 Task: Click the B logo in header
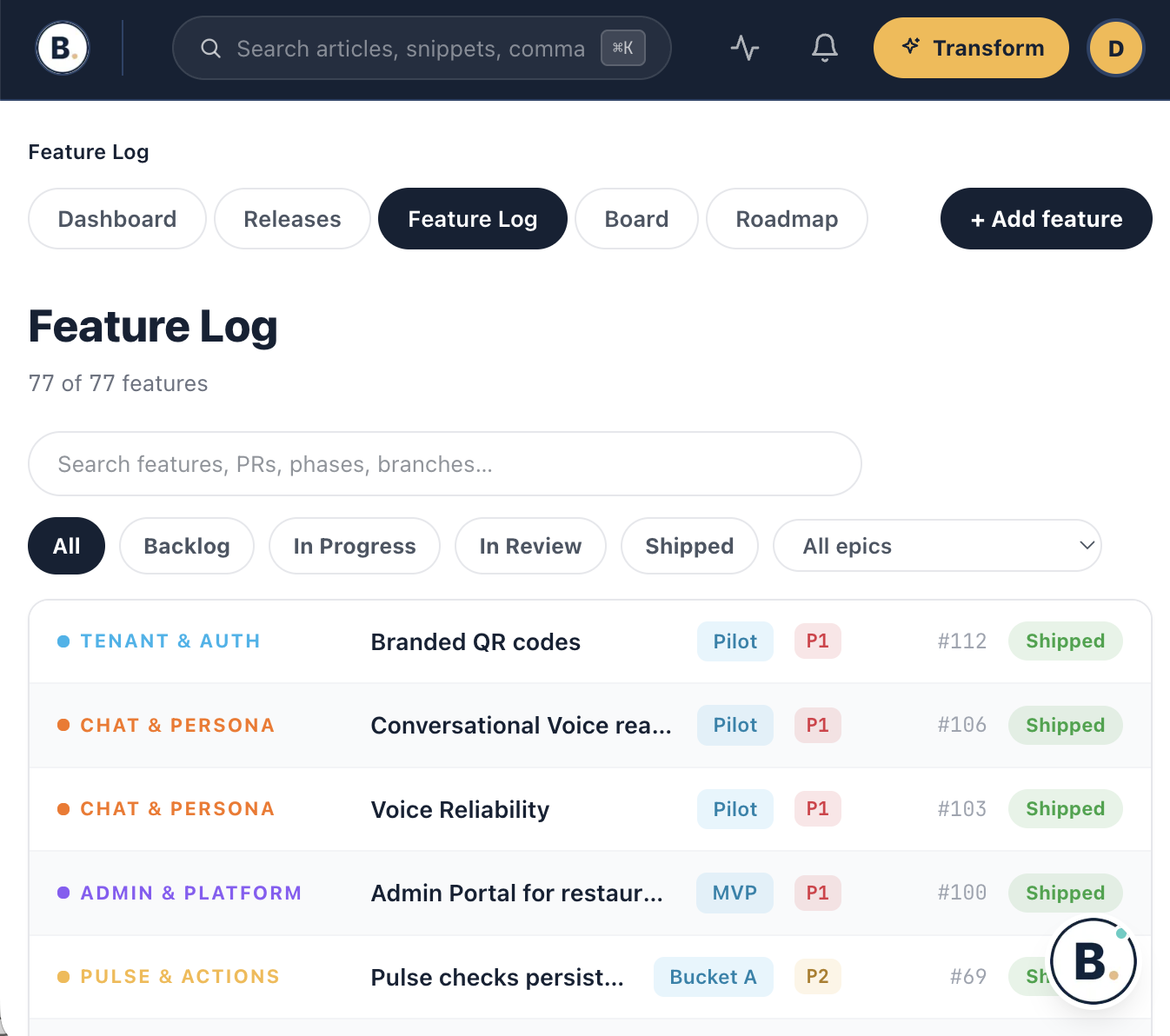[63, 48]
